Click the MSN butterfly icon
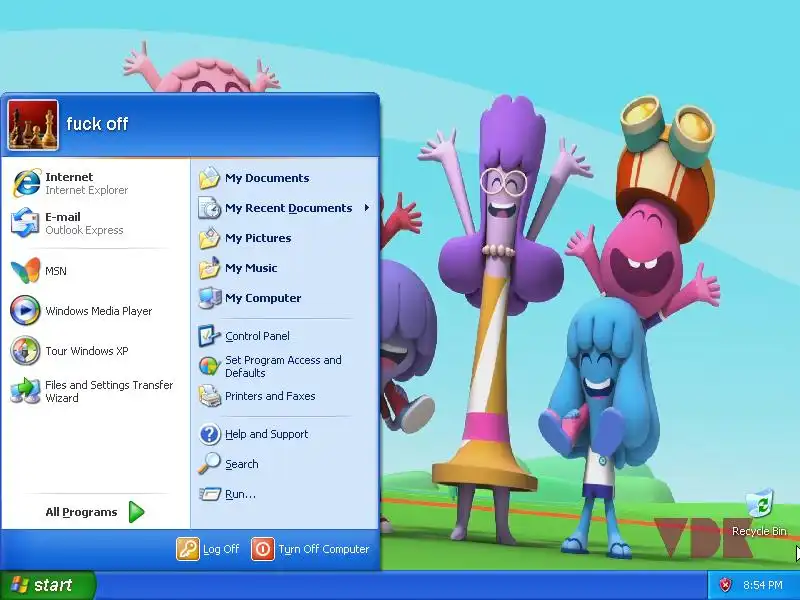800x600 pixels. [25, 270]
